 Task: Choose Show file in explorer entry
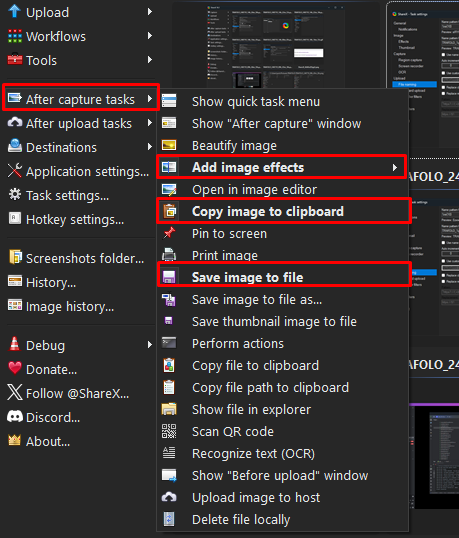(x=283, y=409)
